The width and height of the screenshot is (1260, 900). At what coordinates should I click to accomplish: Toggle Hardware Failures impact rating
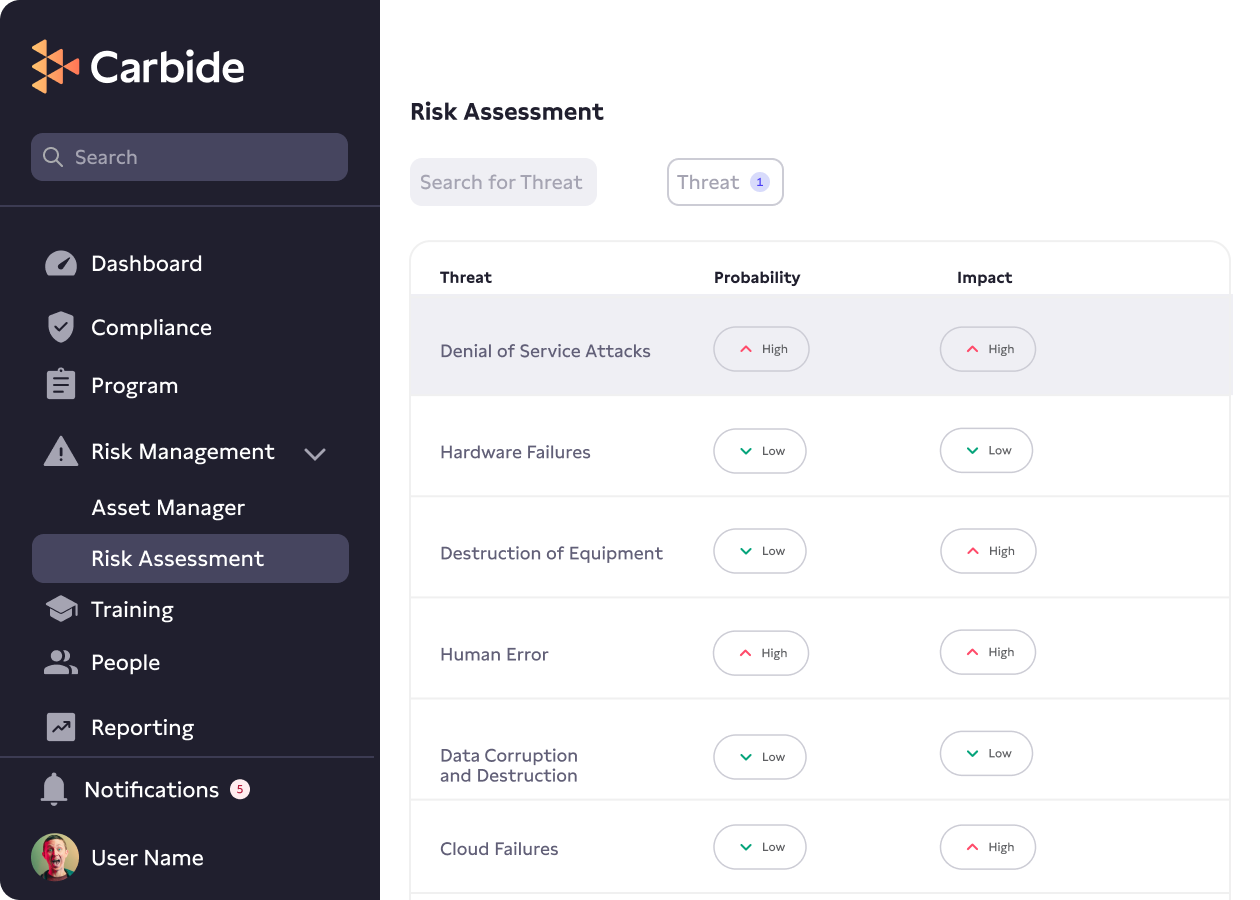coord(986,450)
